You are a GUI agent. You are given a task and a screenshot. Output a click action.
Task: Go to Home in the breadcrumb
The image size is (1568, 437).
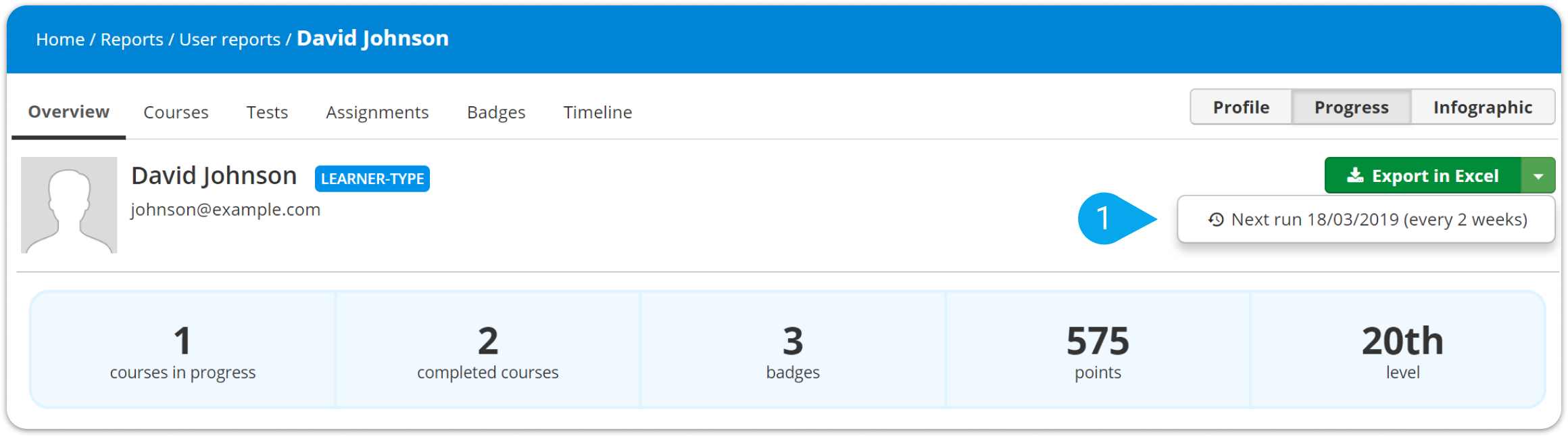point(60,40)
